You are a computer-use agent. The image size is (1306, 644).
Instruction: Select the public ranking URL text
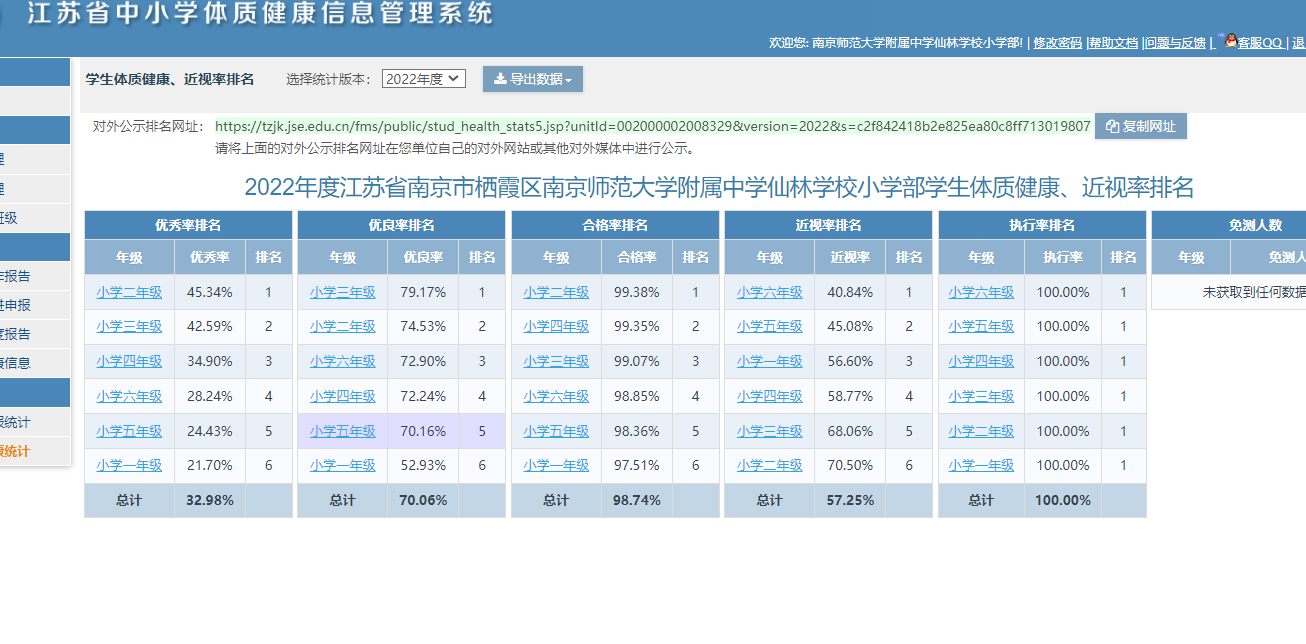653,126
